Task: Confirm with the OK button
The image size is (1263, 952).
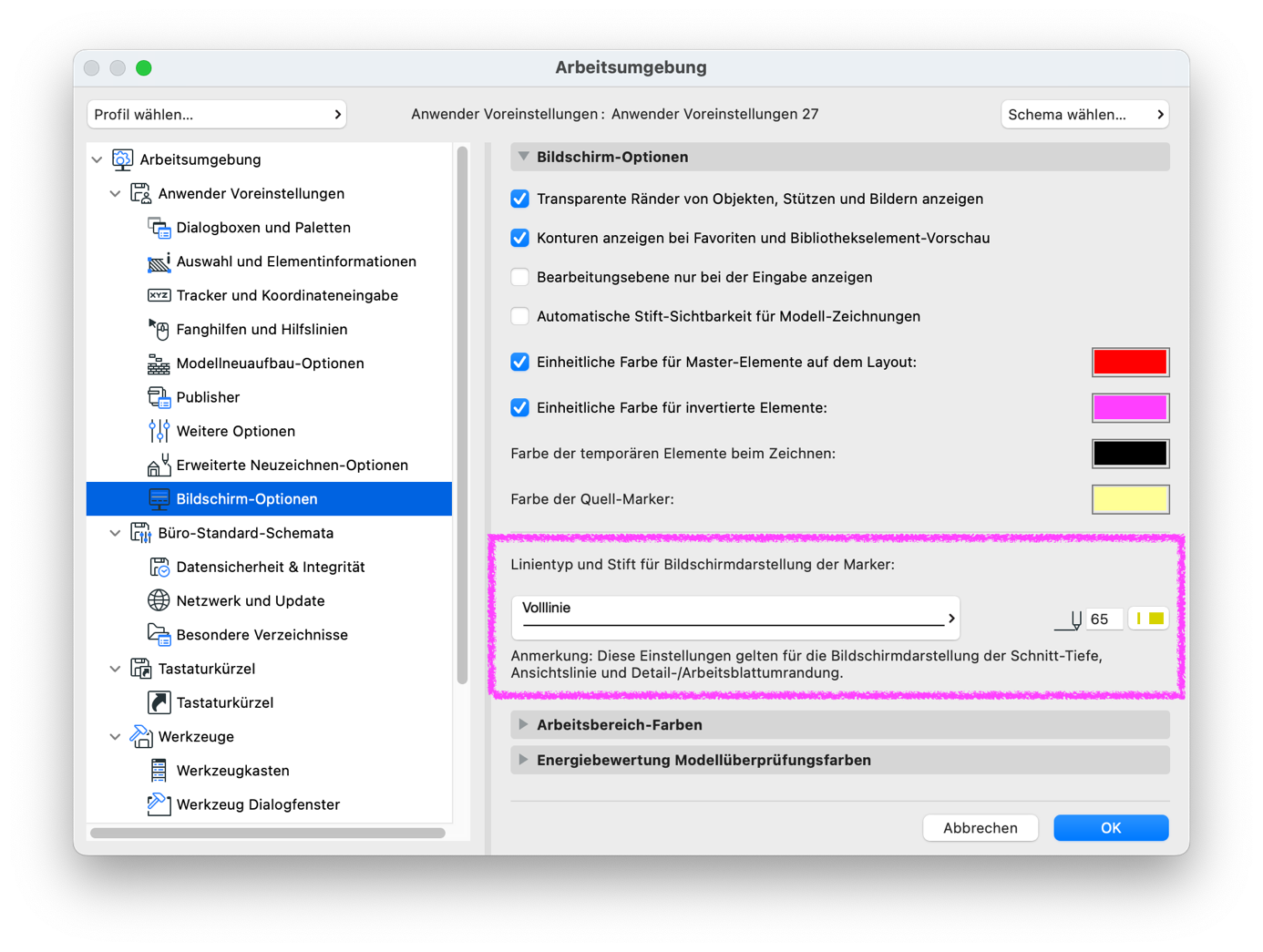Action: 1111,828
